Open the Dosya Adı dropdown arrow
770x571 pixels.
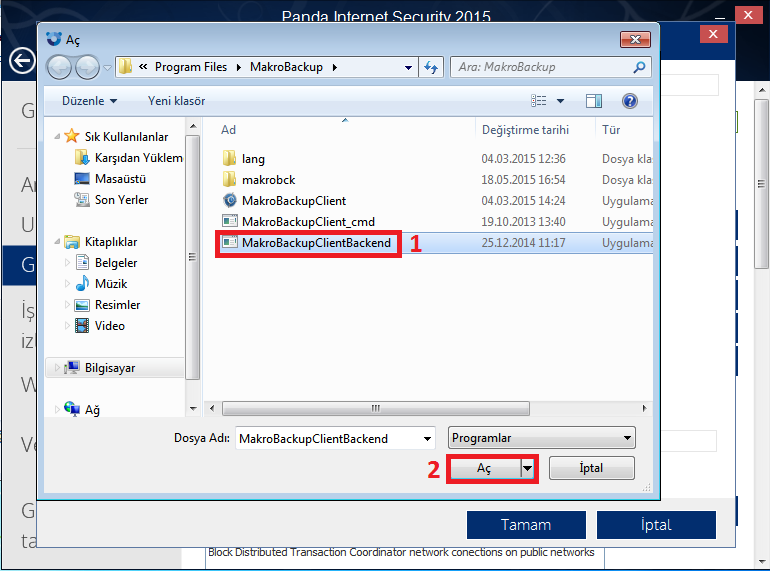[427, 438]
